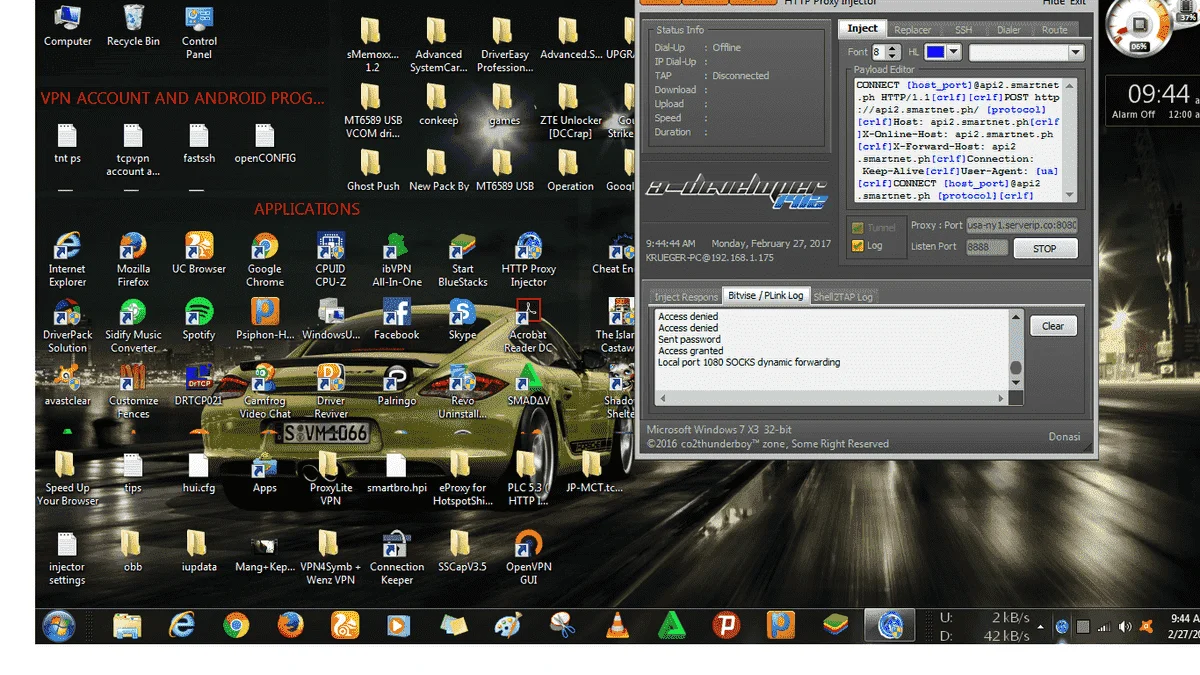This screenshot has height=675, width=1200.
Task: Open the Skype desktop shortcut
Action: point(462,320)
